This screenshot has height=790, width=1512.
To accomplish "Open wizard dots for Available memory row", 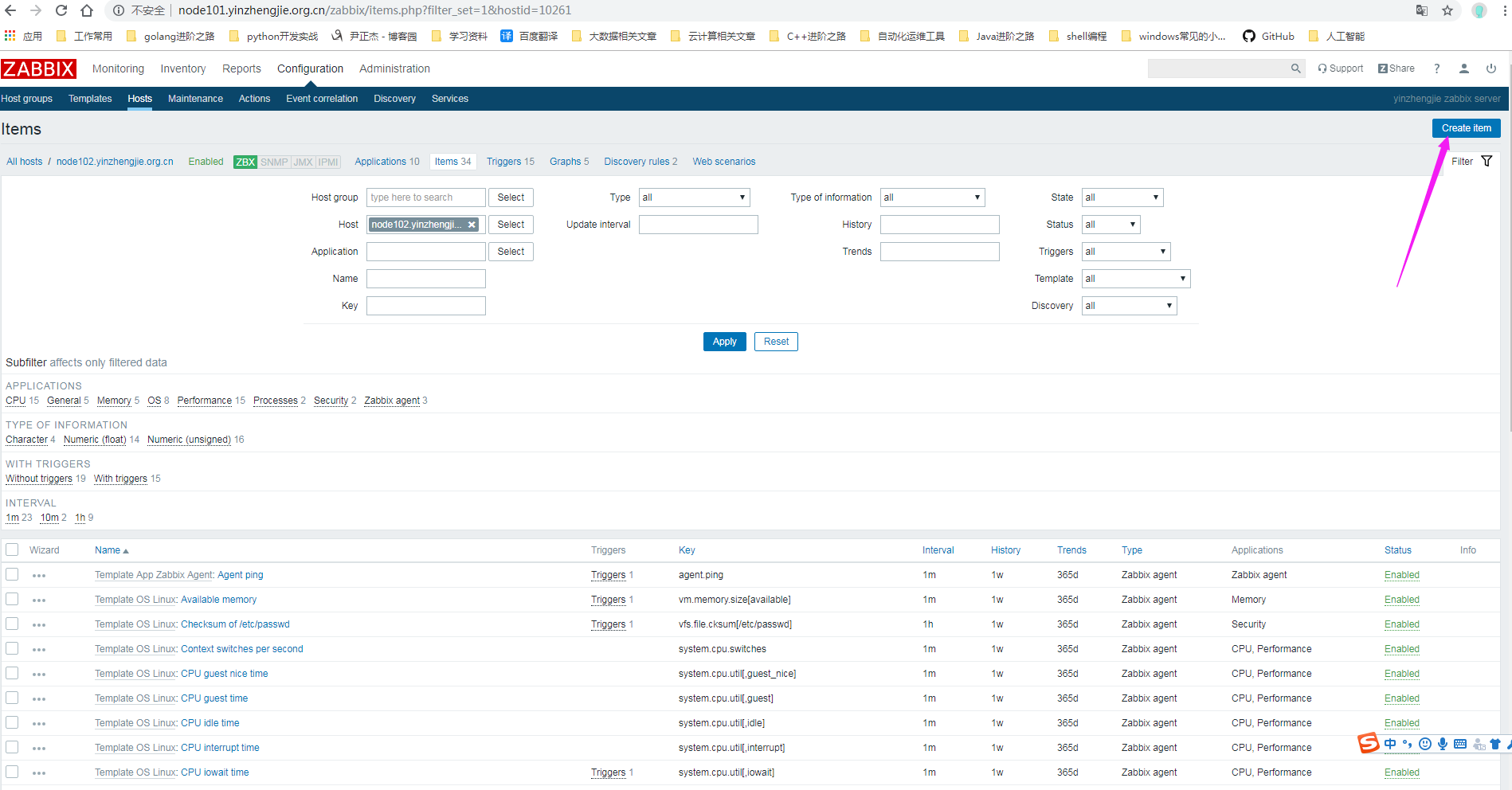I will click(39, 600).
